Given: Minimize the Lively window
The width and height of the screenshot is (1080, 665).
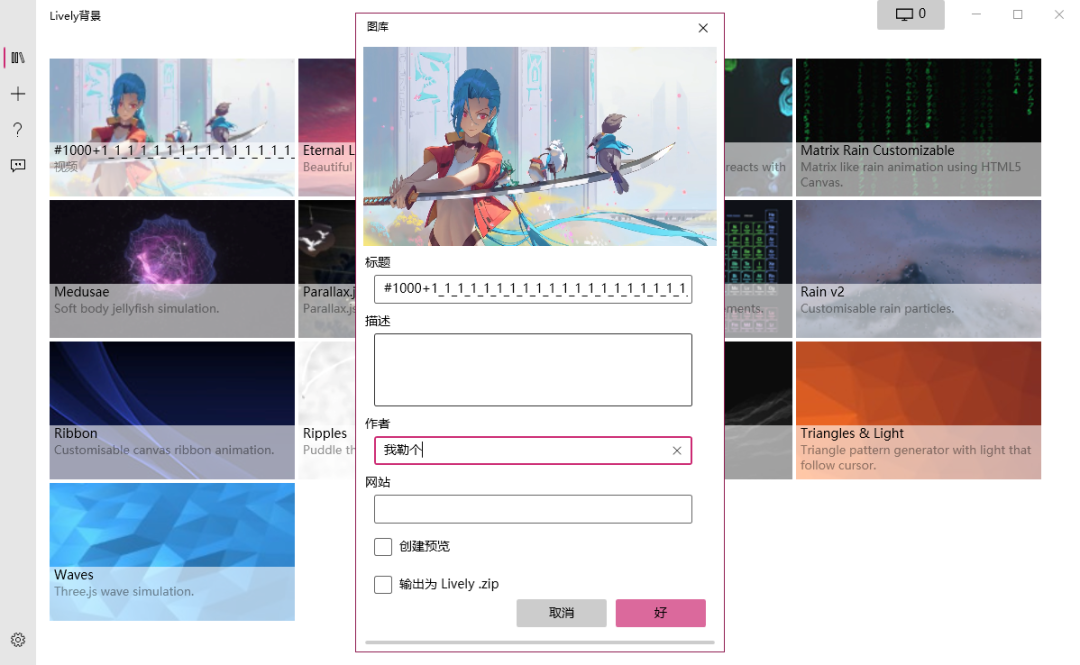Looking at the screenshot, I should pos(976,14).
